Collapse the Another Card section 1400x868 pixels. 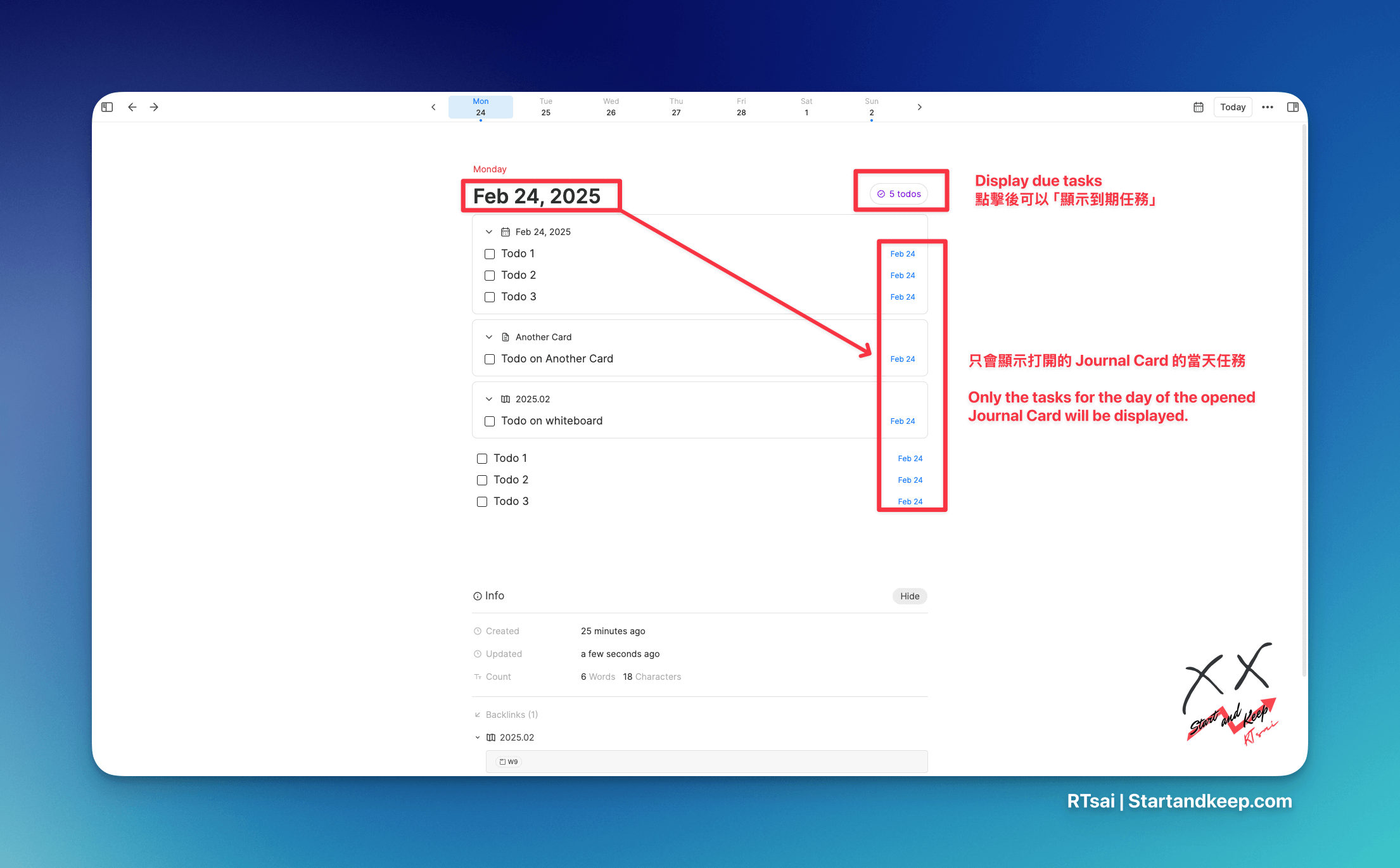click(x=489, y=337)
